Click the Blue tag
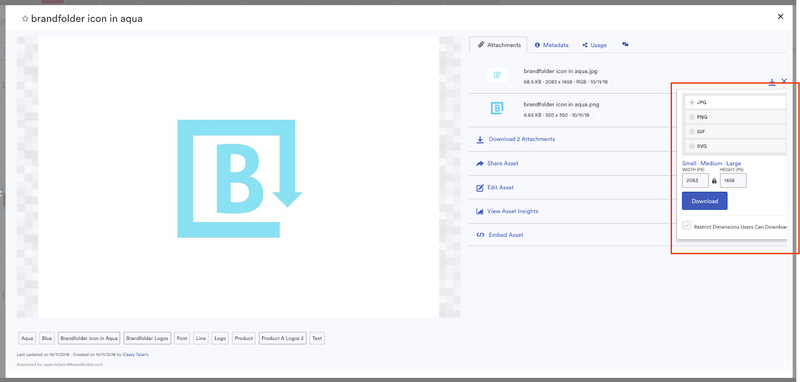Image resolution: width=800 pixels, height=382 pixels. pos(47,338)
